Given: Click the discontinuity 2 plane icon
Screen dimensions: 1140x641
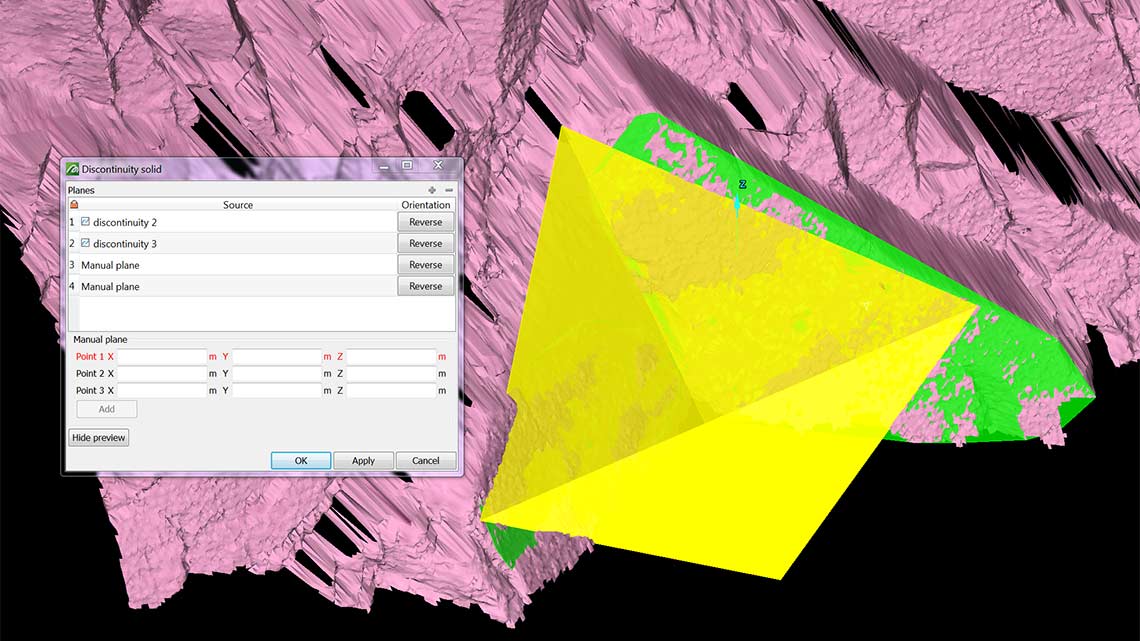Looking at the screenshot, I should pyautogui.click(x=85, y=222).
